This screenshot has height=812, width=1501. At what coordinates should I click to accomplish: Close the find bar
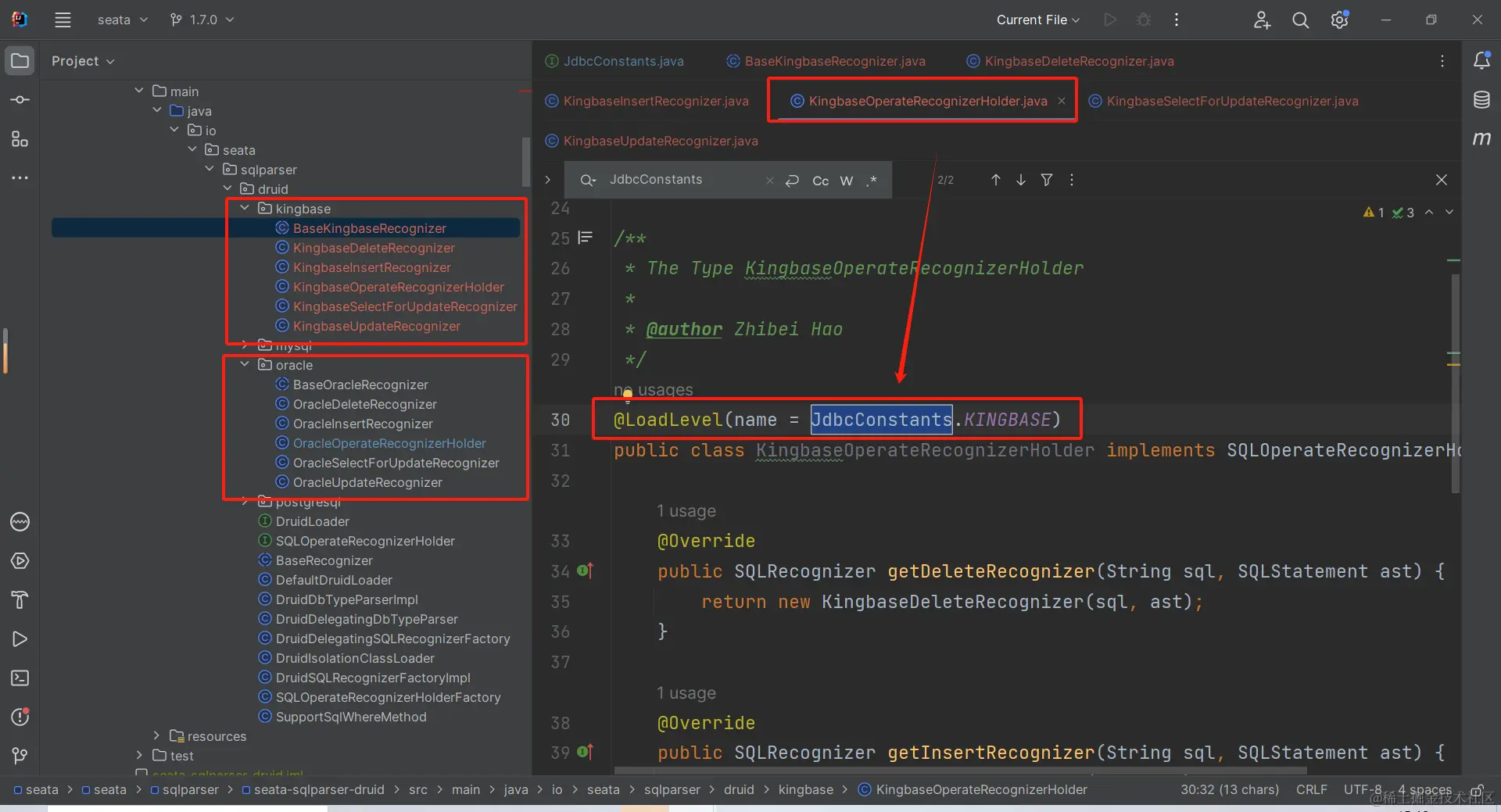coord(1442,180)
